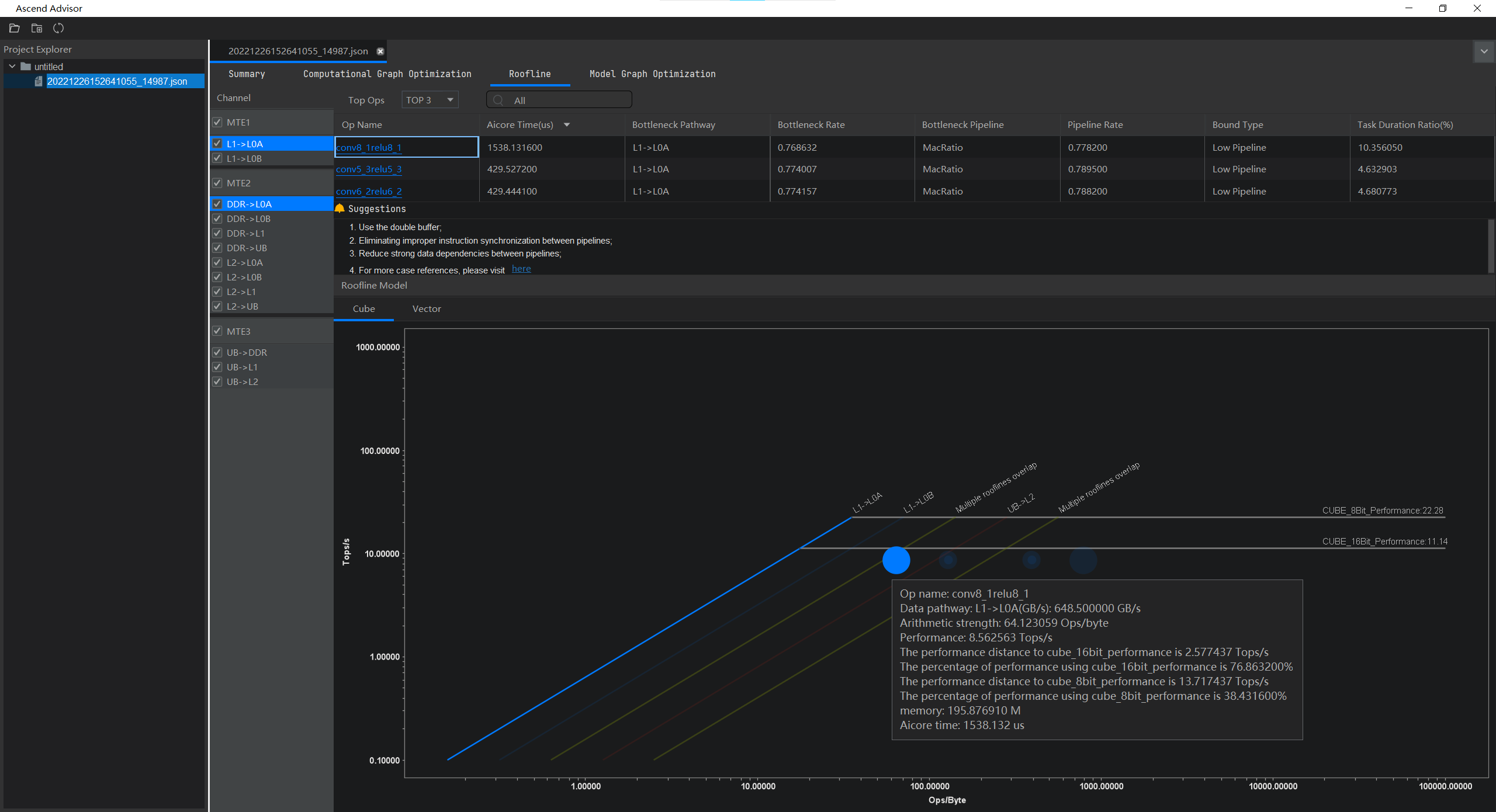The image size is (1496, 812).
Task: Click the Aicore Time sort arrow
Action: pyautogui.click(x=567, y=125)
